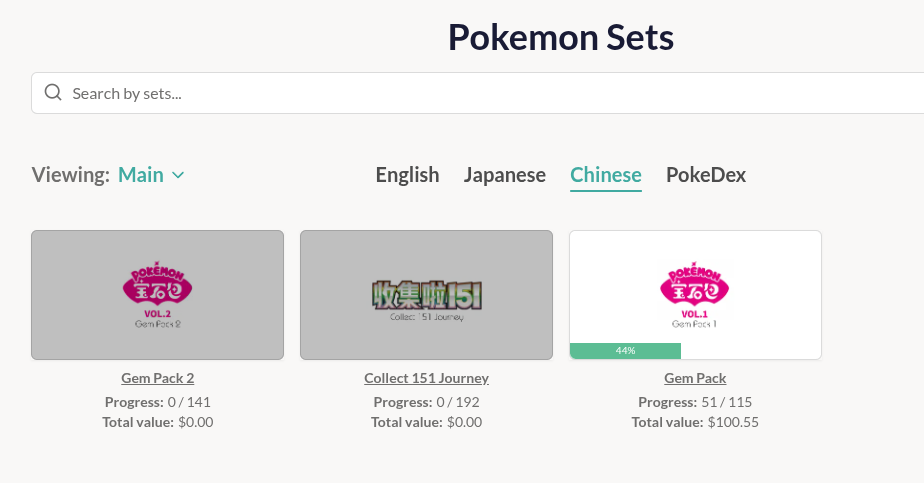Follow the 'Gem Pack' set link
This screenshot has width=924, height=483.
point(695,378)
